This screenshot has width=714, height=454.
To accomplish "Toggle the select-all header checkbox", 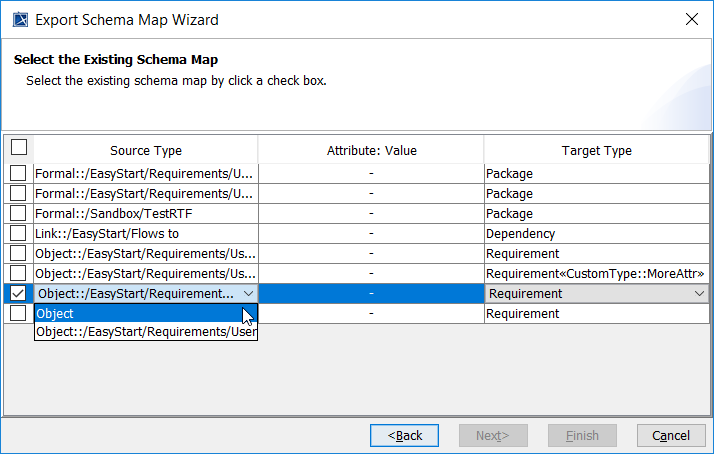I will 18,148.
